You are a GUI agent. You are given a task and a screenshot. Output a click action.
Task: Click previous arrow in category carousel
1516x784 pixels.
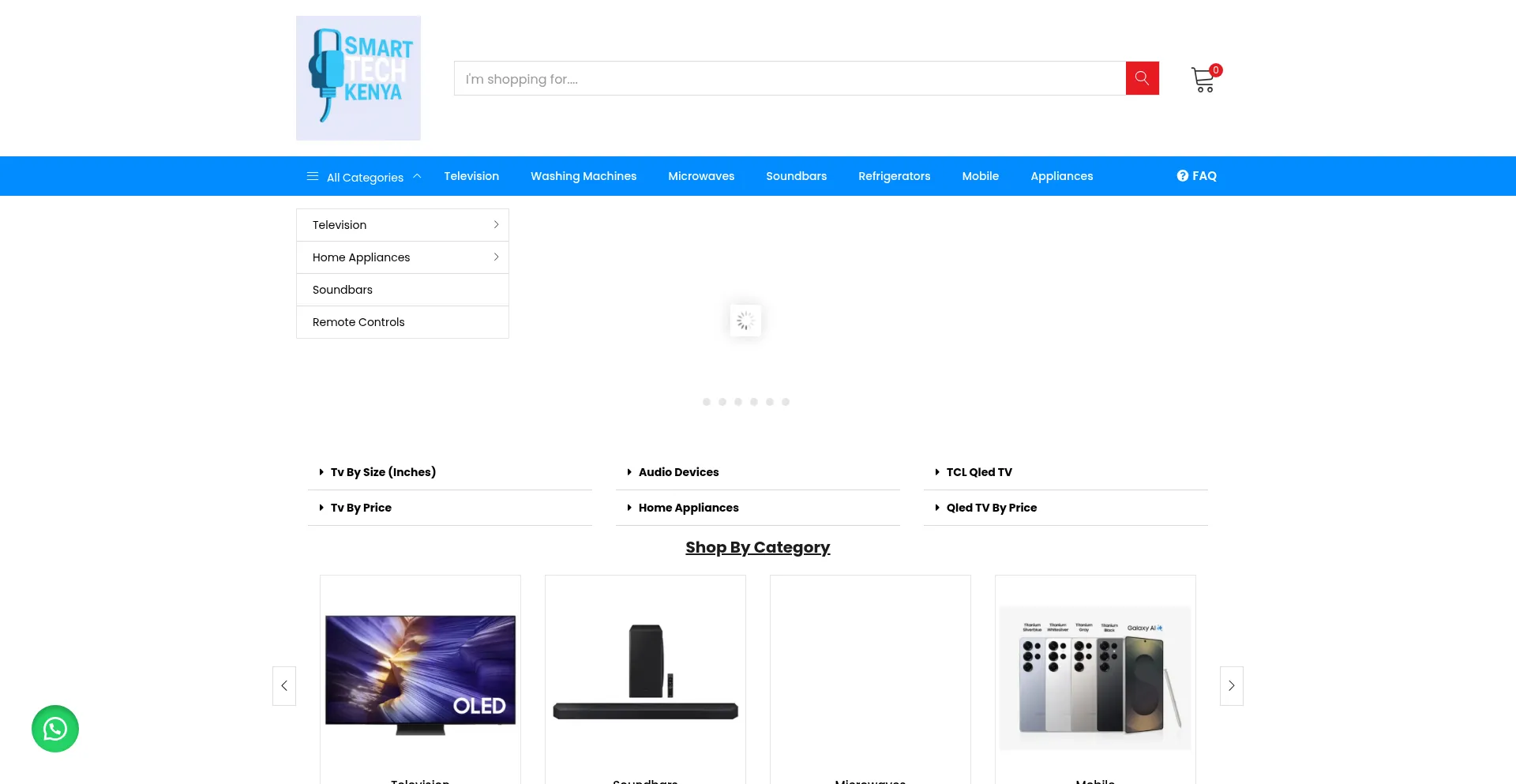pos(284,686)
